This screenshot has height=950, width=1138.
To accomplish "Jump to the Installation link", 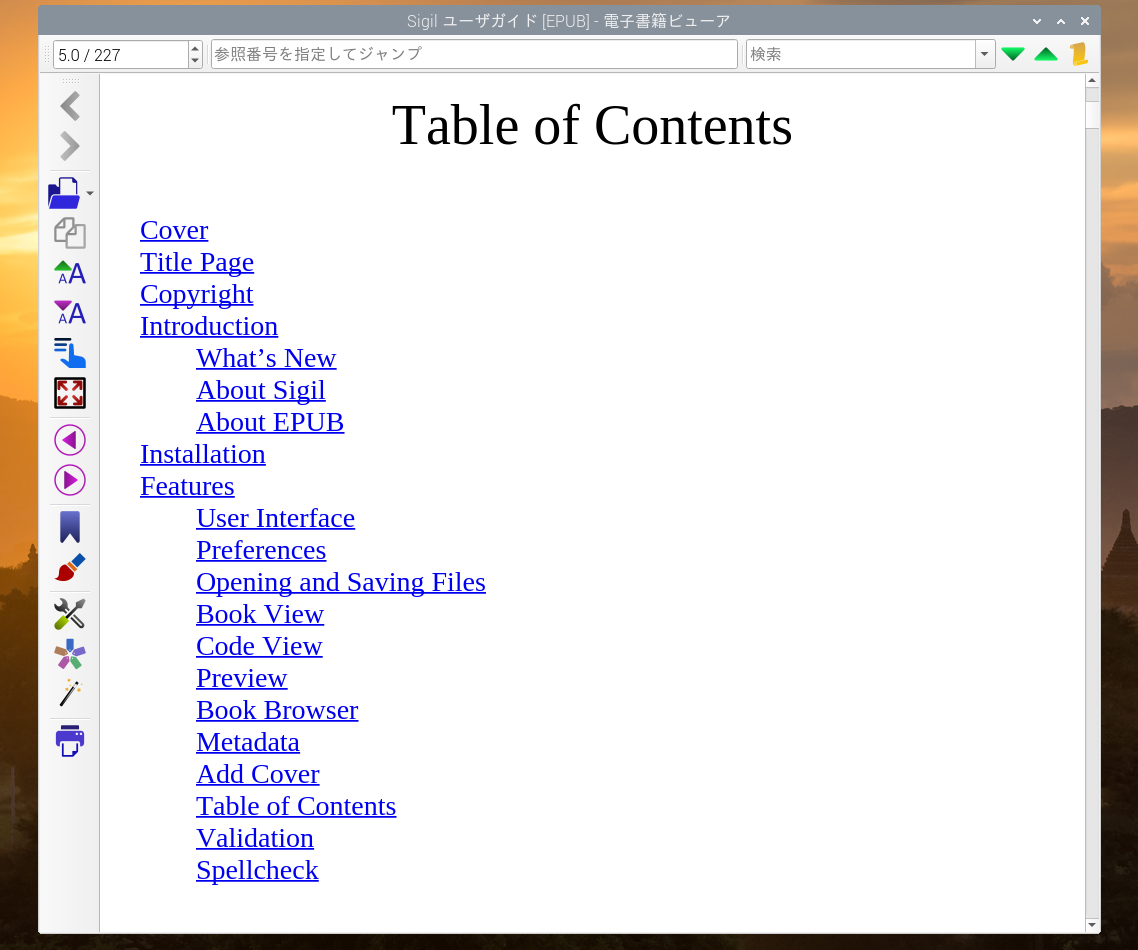I will click(x=202, y=454).
